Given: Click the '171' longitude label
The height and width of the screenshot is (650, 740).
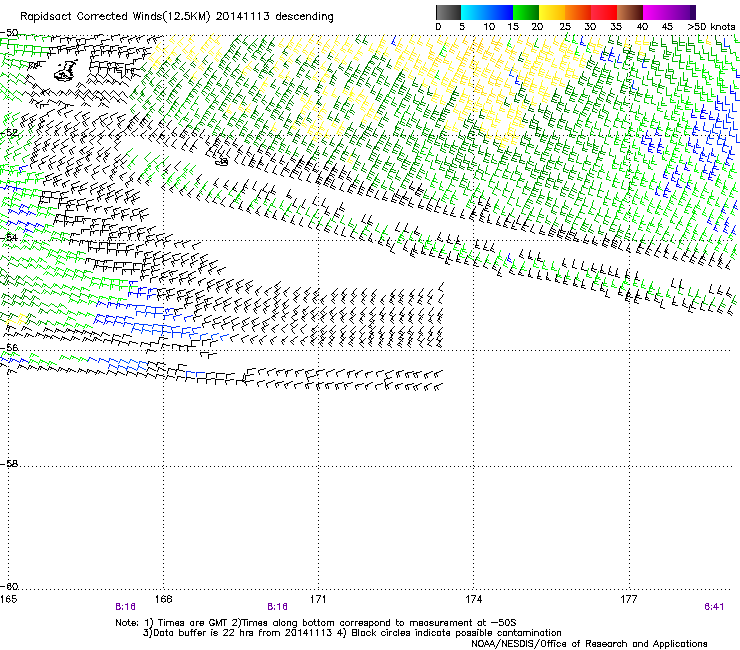Looking at the screenshot, I should tap(318, 599).
